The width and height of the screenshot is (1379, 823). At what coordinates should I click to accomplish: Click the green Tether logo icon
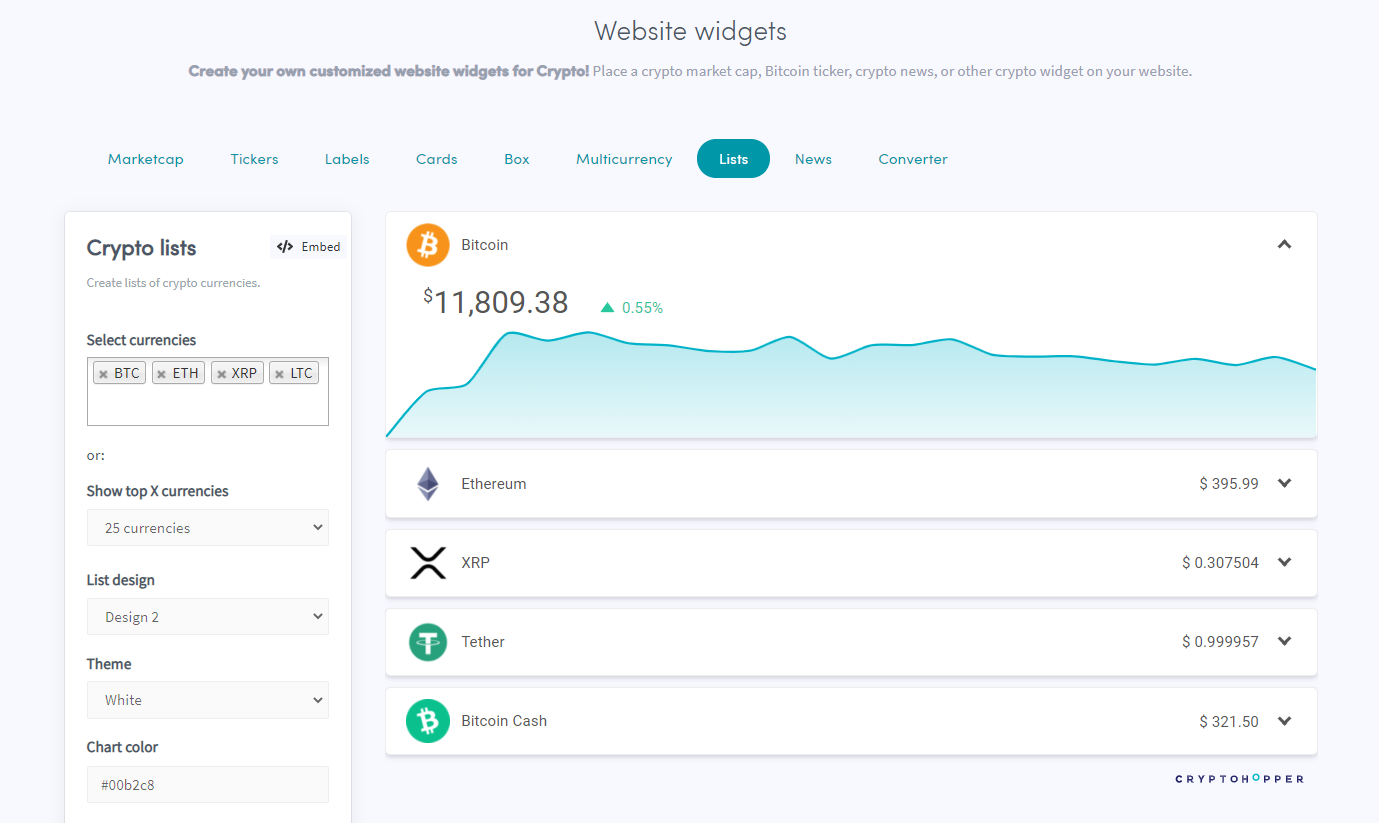pos(428,642)
